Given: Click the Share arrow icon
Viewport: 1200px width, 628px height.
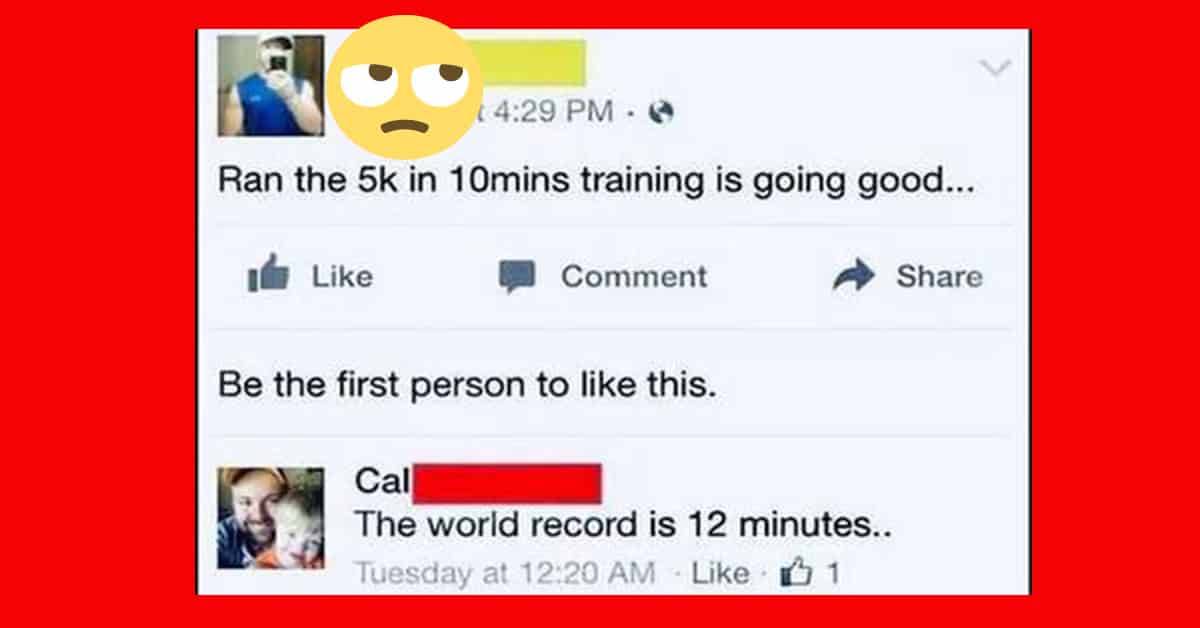Looking at the screenshot, I should tap(853, 276).
